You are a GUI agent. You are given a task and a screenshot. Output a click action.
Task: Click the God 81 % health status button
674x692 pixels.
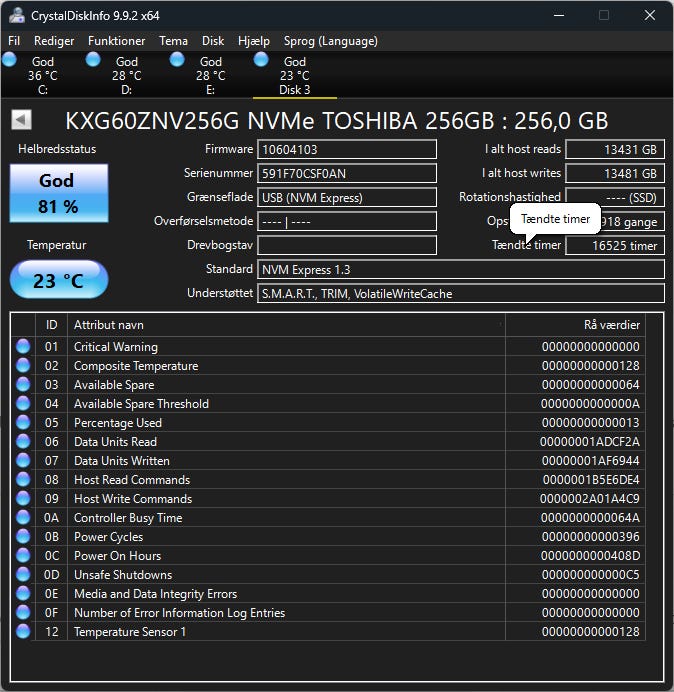(59, 193)
